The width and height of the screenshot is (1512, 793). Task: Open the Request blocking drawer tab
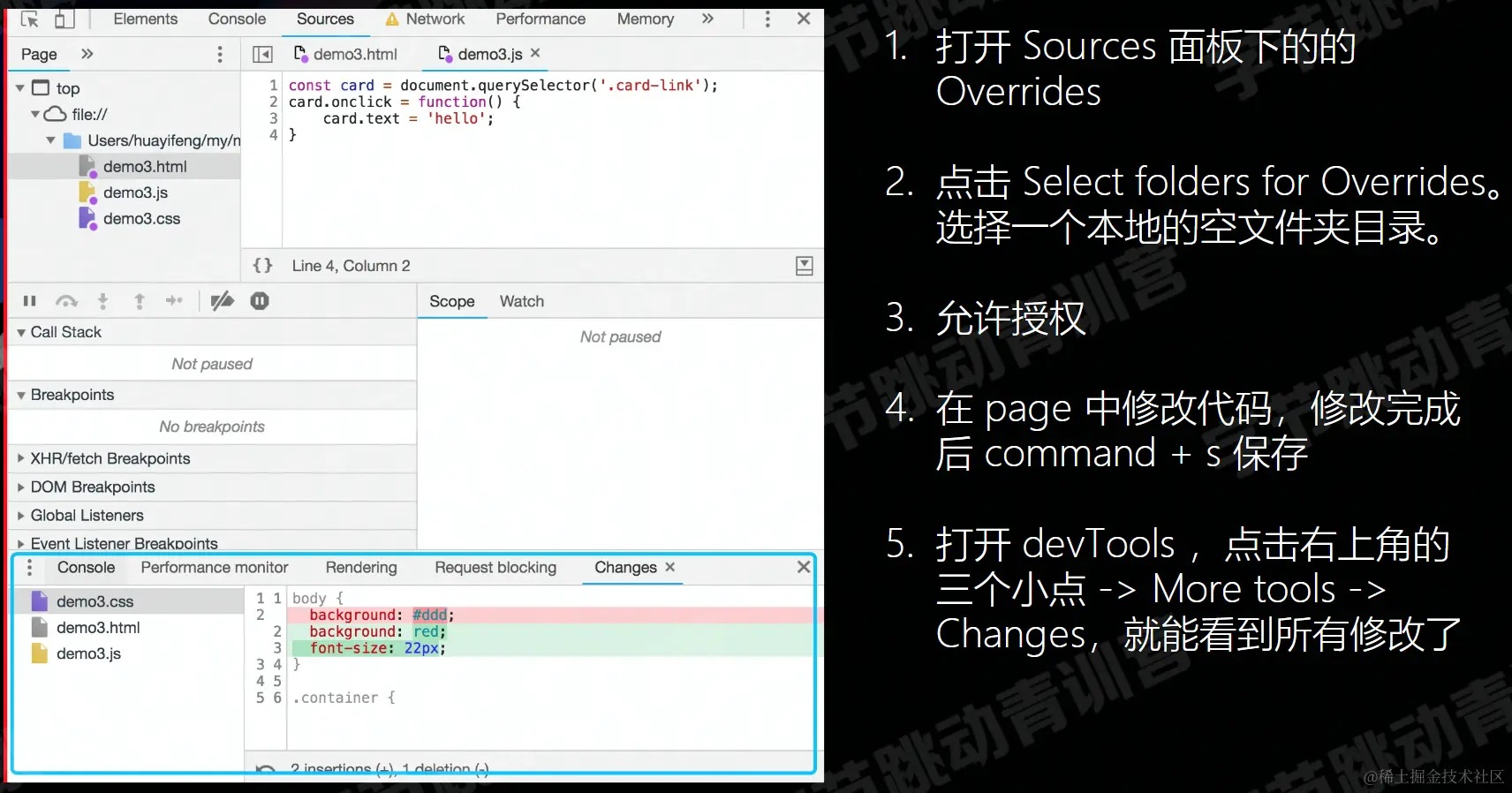click(495, 568)
